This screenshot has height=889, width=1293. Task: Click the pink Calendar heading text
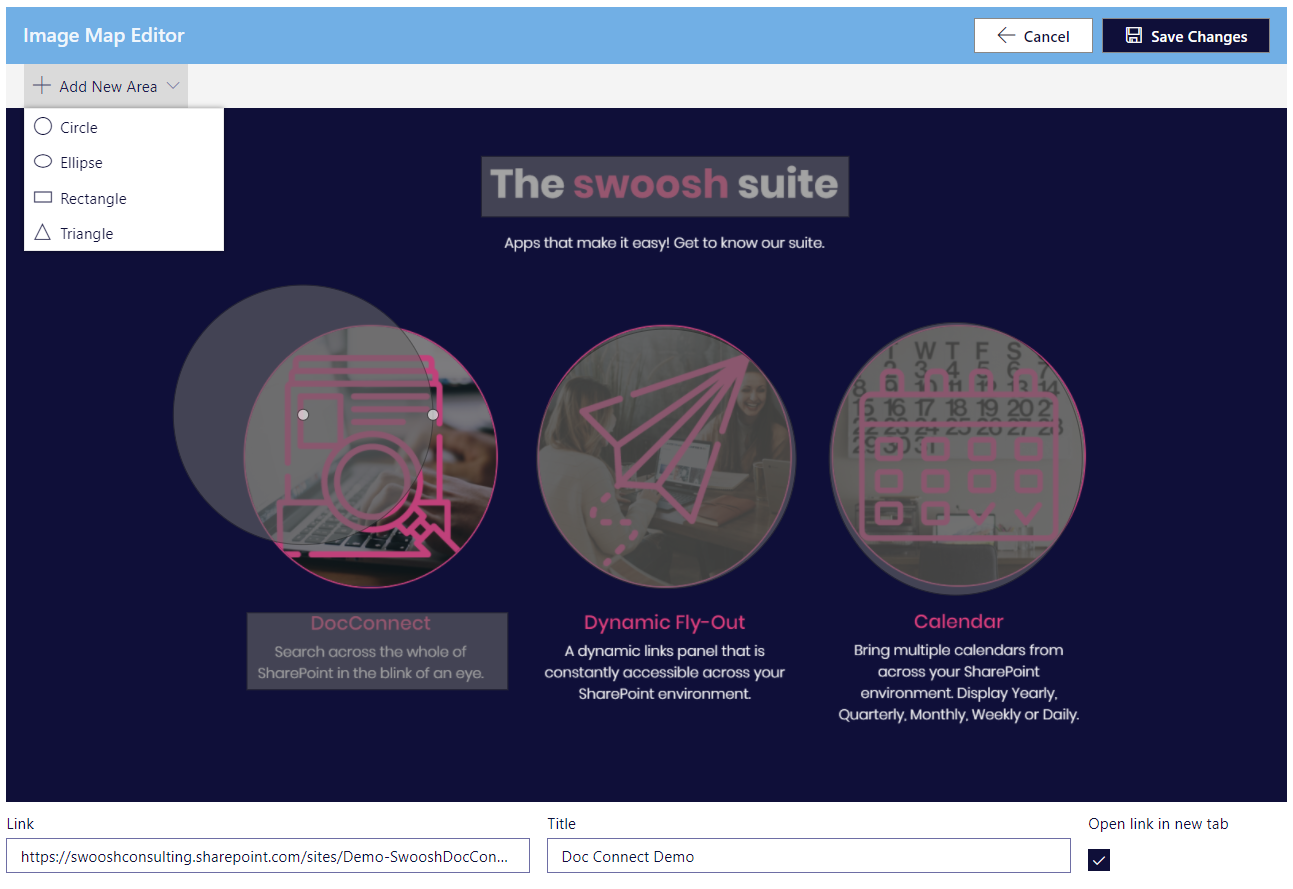[958, 622]
